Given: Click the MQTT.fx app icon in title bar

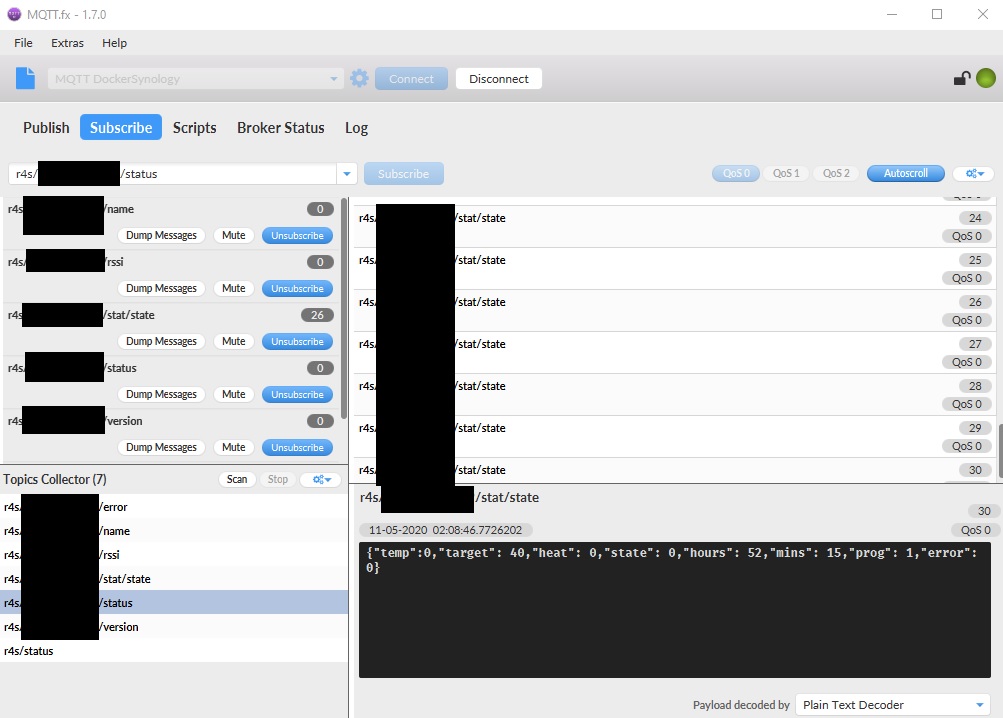Looking at the screenshot, I should 14,15.
